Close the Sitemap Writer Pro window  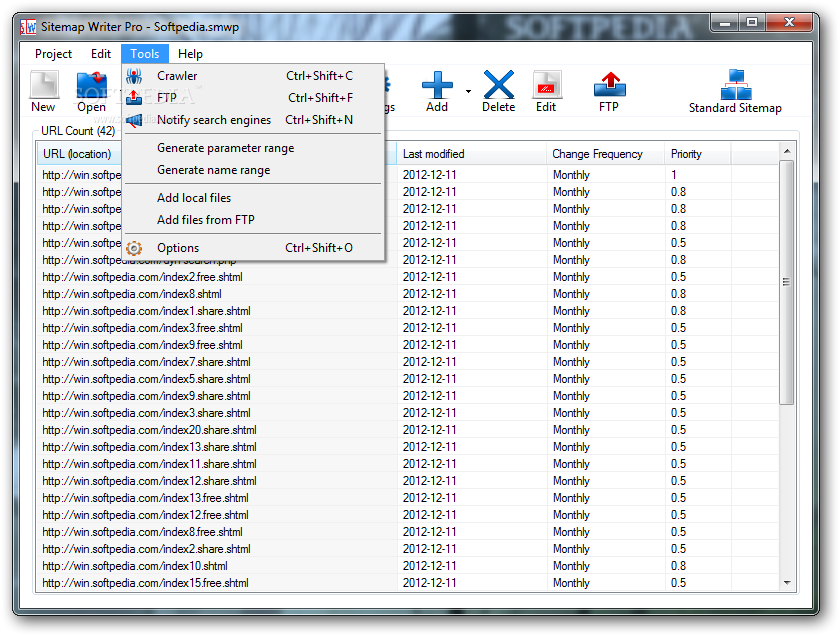coord(789,23)
